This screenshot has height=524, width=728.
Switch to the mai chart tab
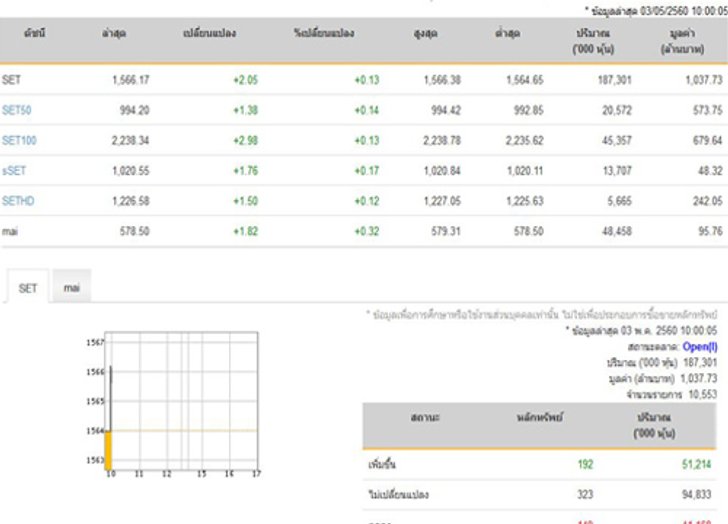72,287
